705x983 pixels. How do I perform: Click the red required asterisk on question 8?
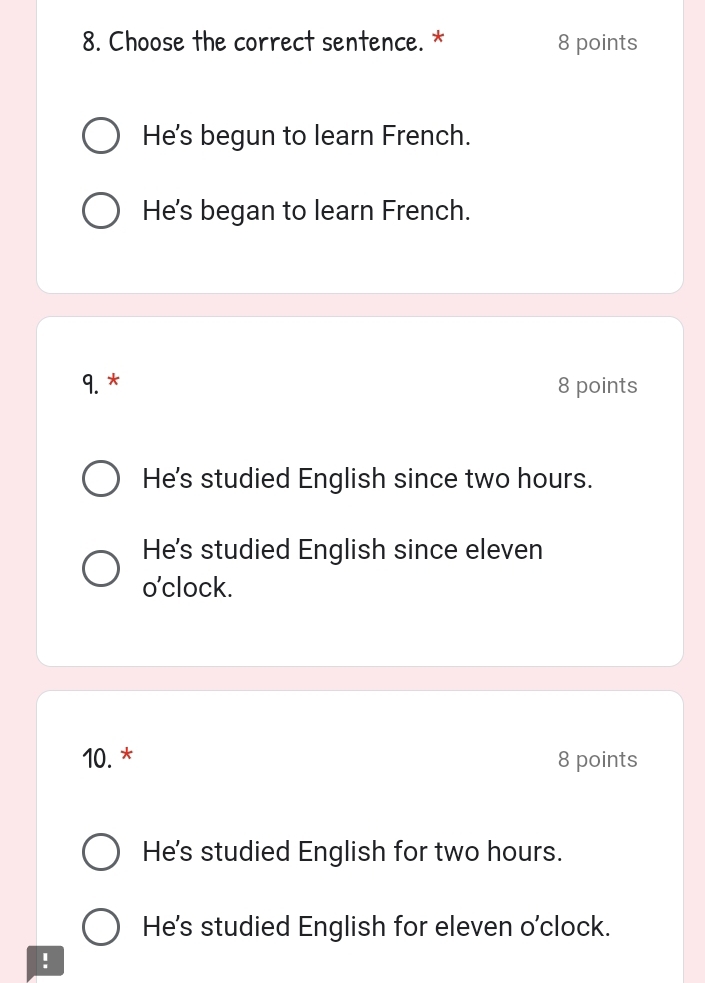tap(439, 39)
